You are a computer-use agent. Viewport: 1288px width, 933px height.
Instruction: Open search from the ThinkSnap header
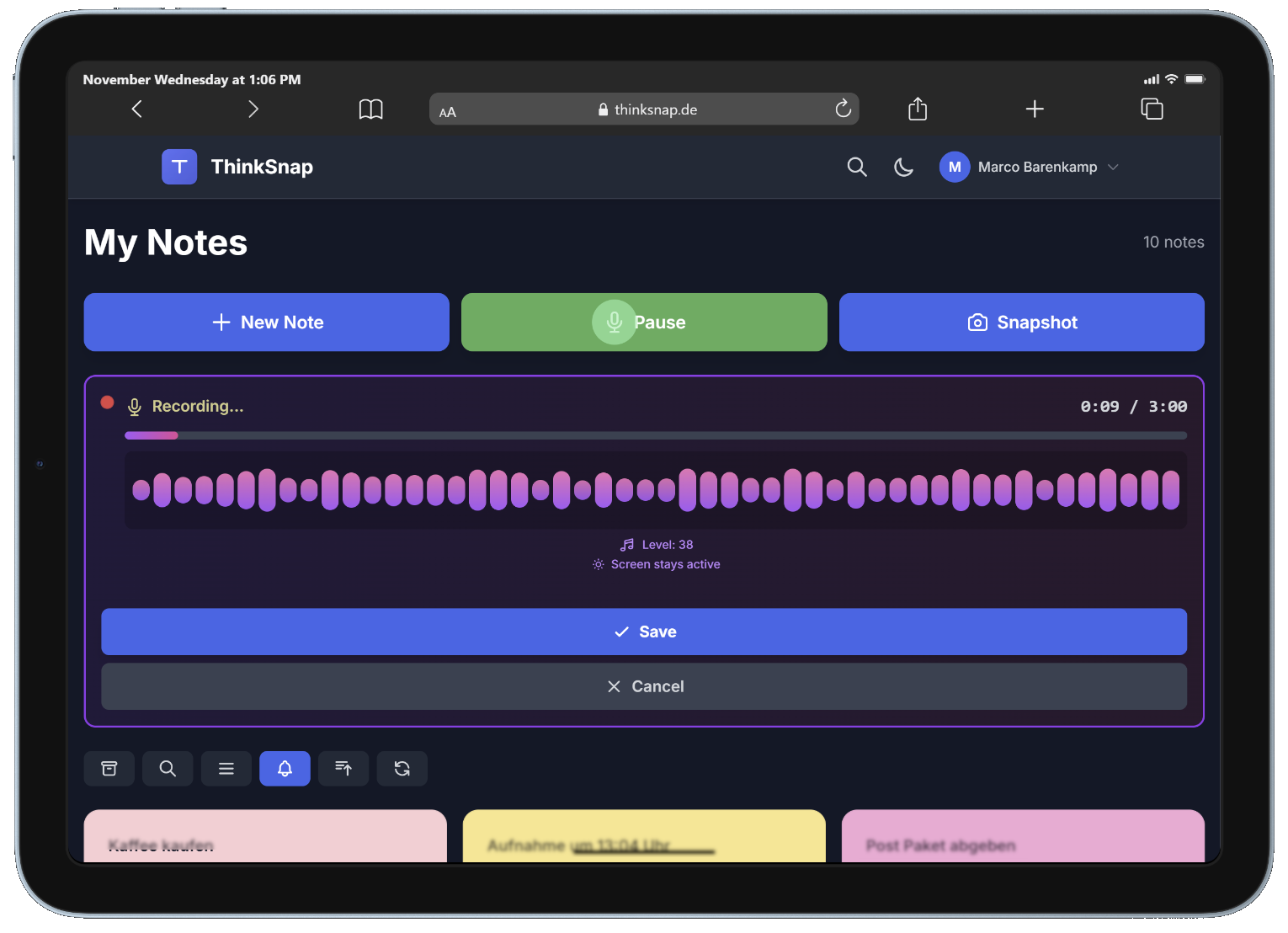click(857, 167)
